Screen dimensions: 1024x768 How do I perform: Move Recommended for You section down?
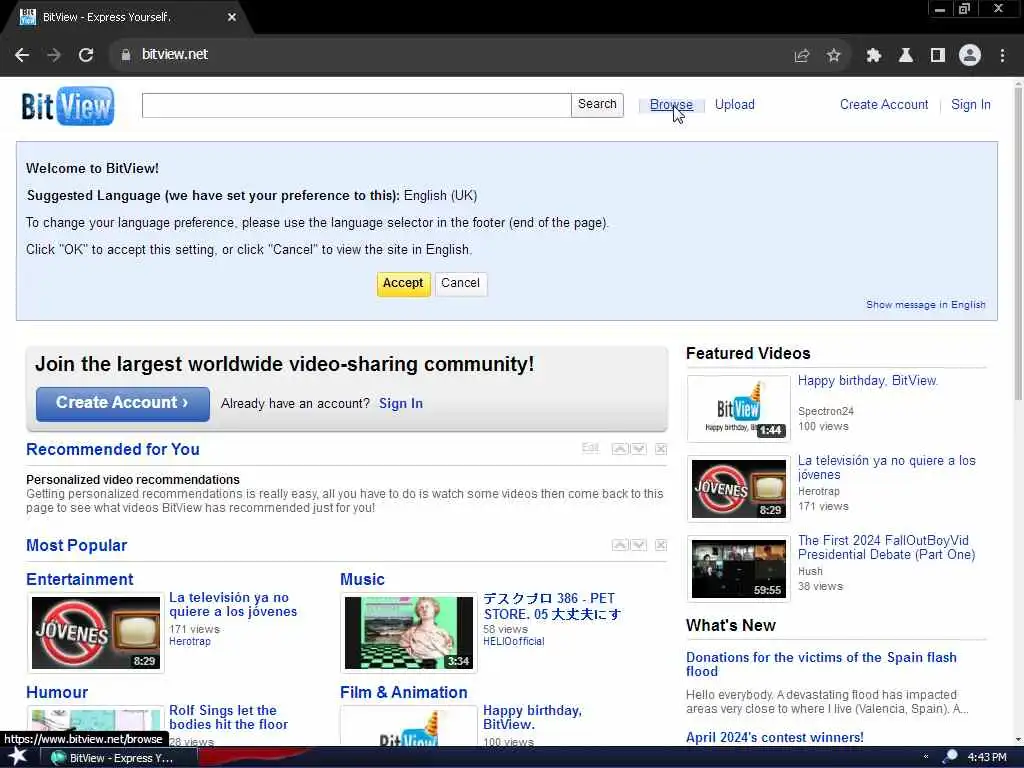click(x=639, y=449)
